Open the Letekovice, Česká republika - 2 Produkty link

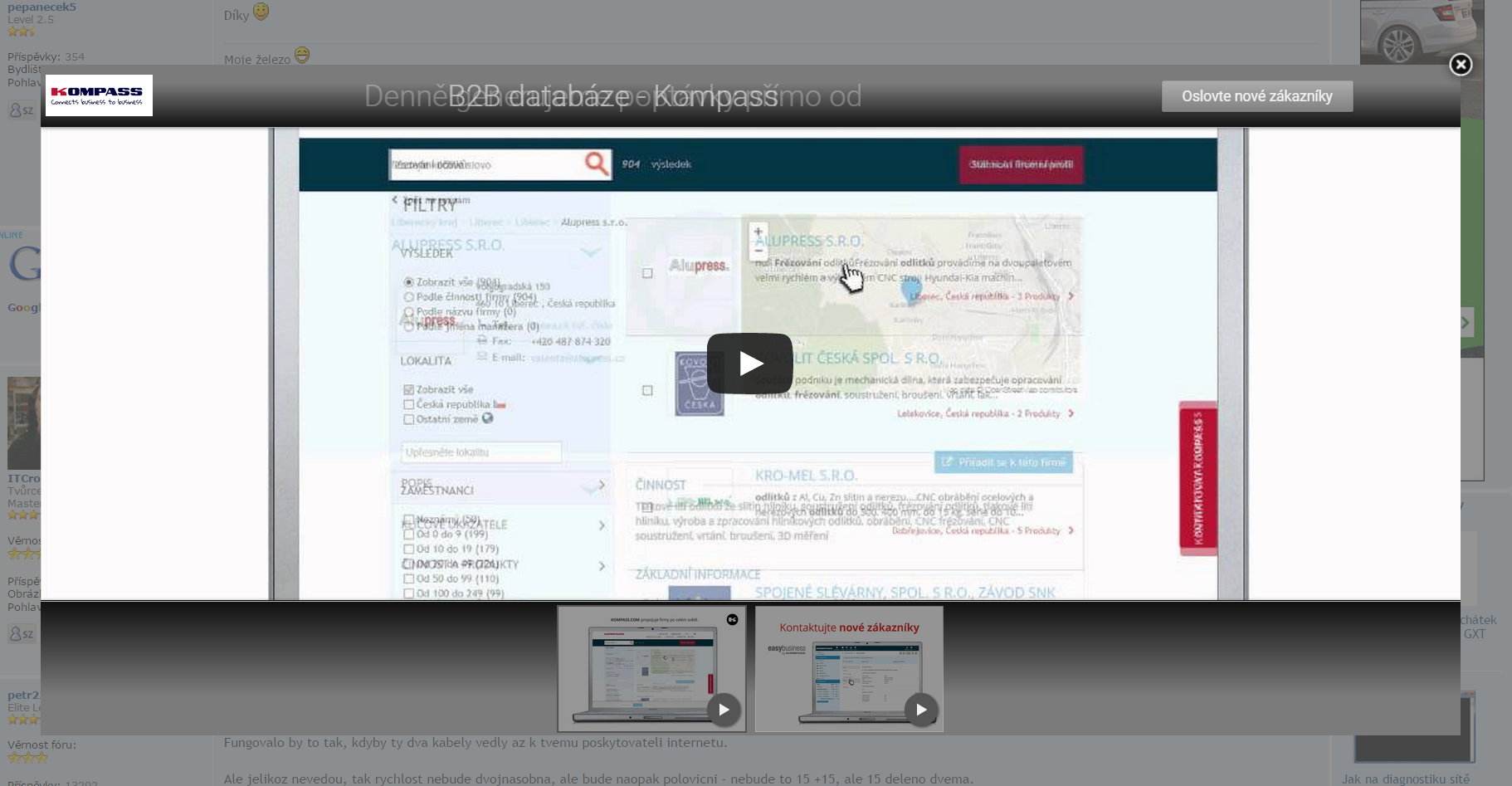[x=978, y=413]
